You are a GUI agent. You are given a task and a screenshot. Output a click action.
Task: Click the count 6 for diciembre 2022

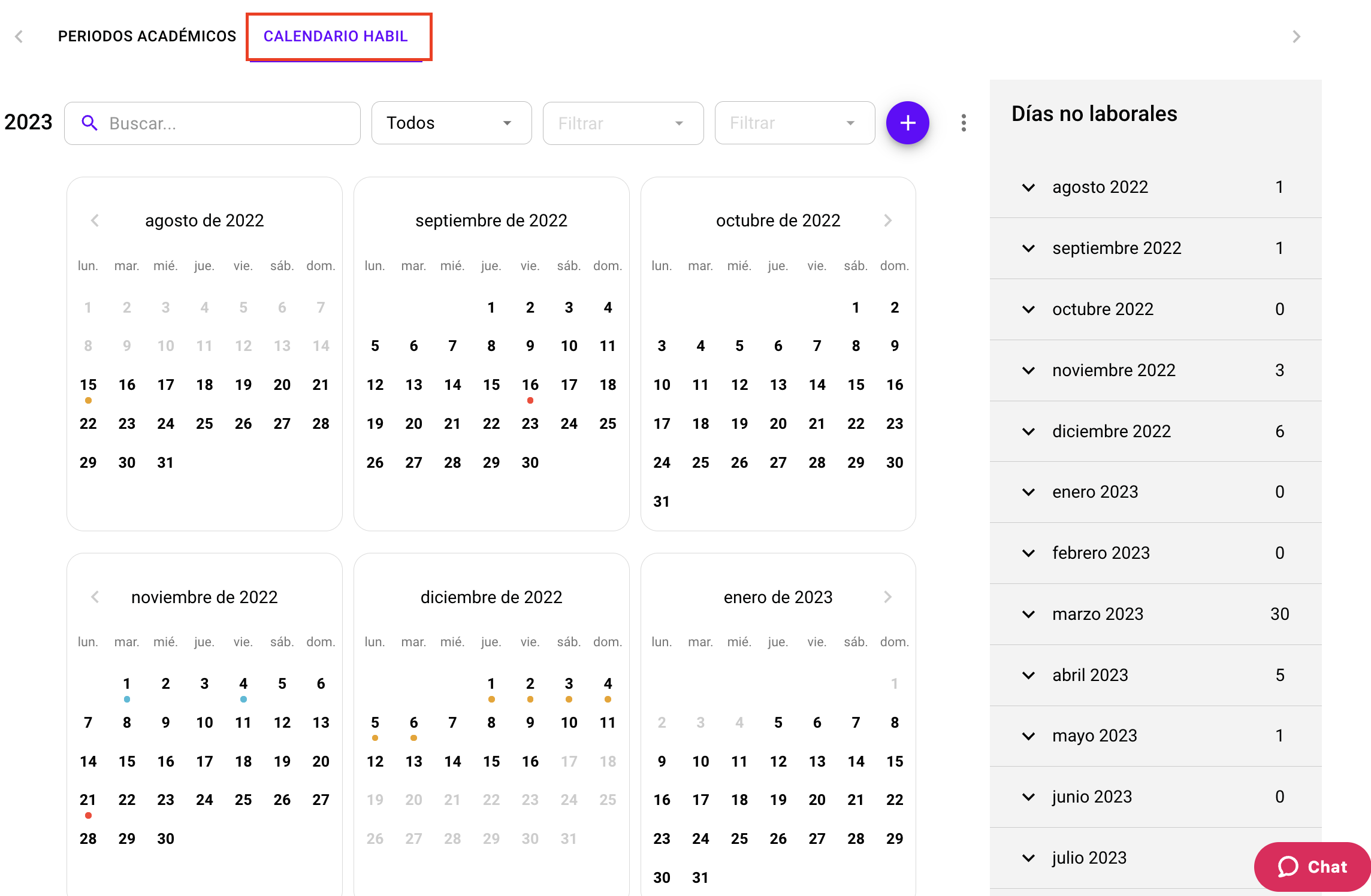click(x=1279, y=431)
